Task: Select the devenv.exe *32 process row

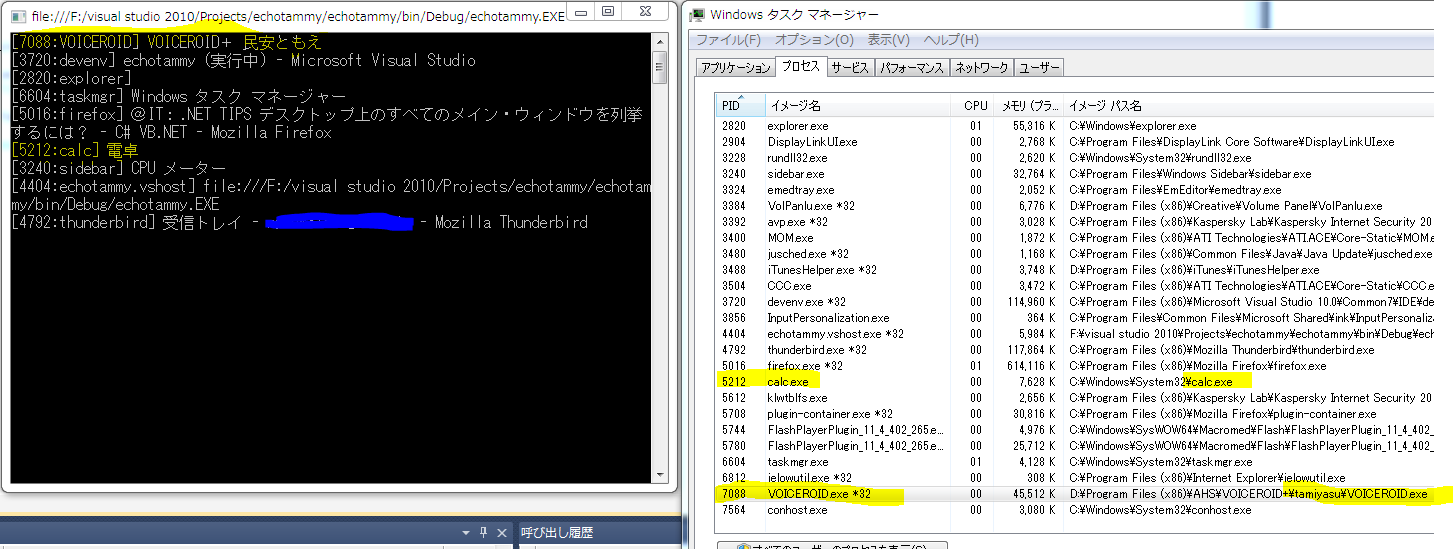Action: (1084, 302)
